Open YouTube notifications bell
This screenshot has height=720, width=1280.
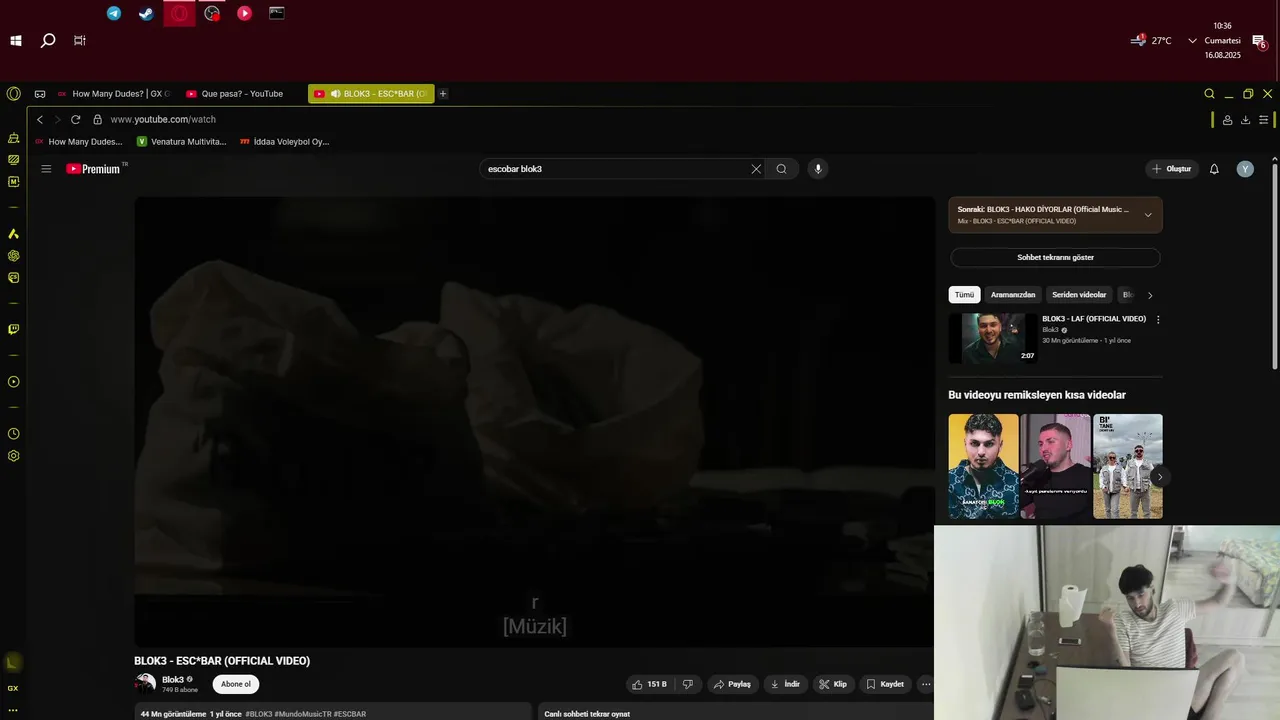pos(1214,169)
